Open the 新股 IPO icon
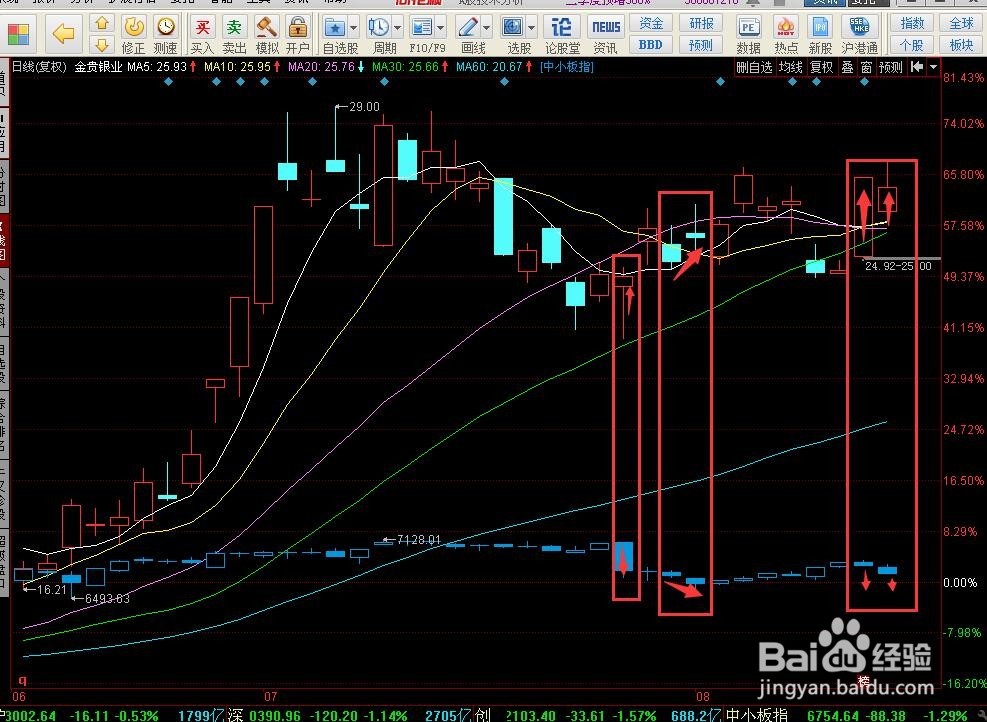This screenshot has height=722, width=987. coord(821,35)
